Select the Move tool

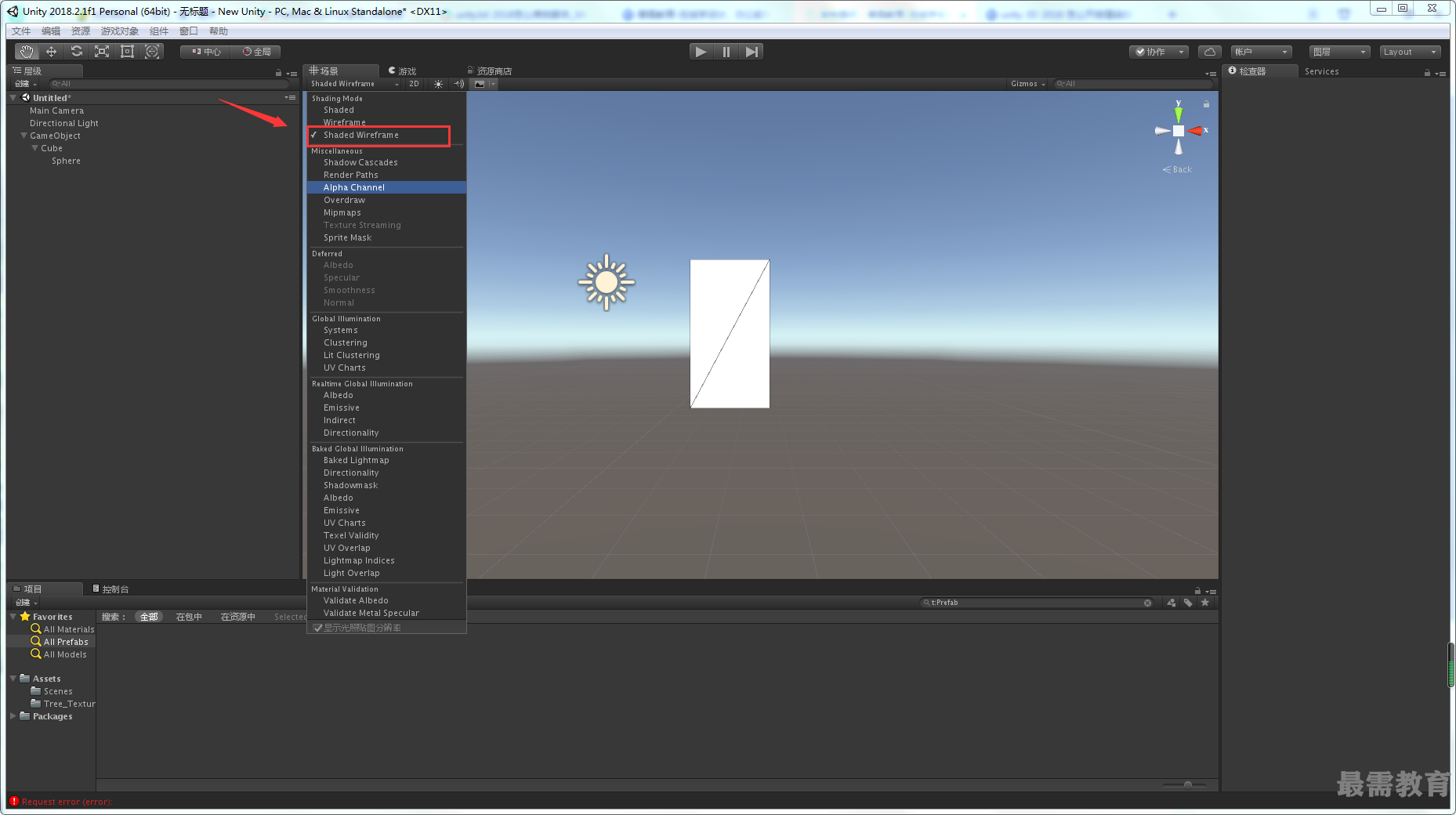tap(52, 52)
